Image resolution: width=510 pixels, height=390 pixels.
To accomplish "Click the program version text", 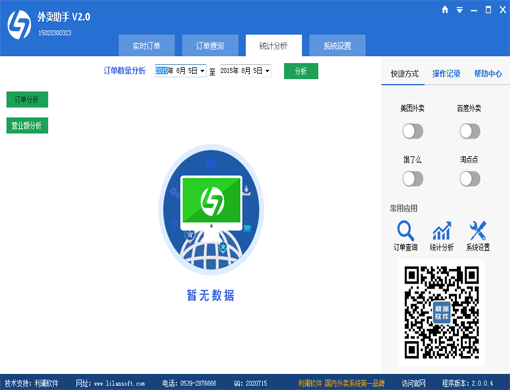I will [467, 383].
